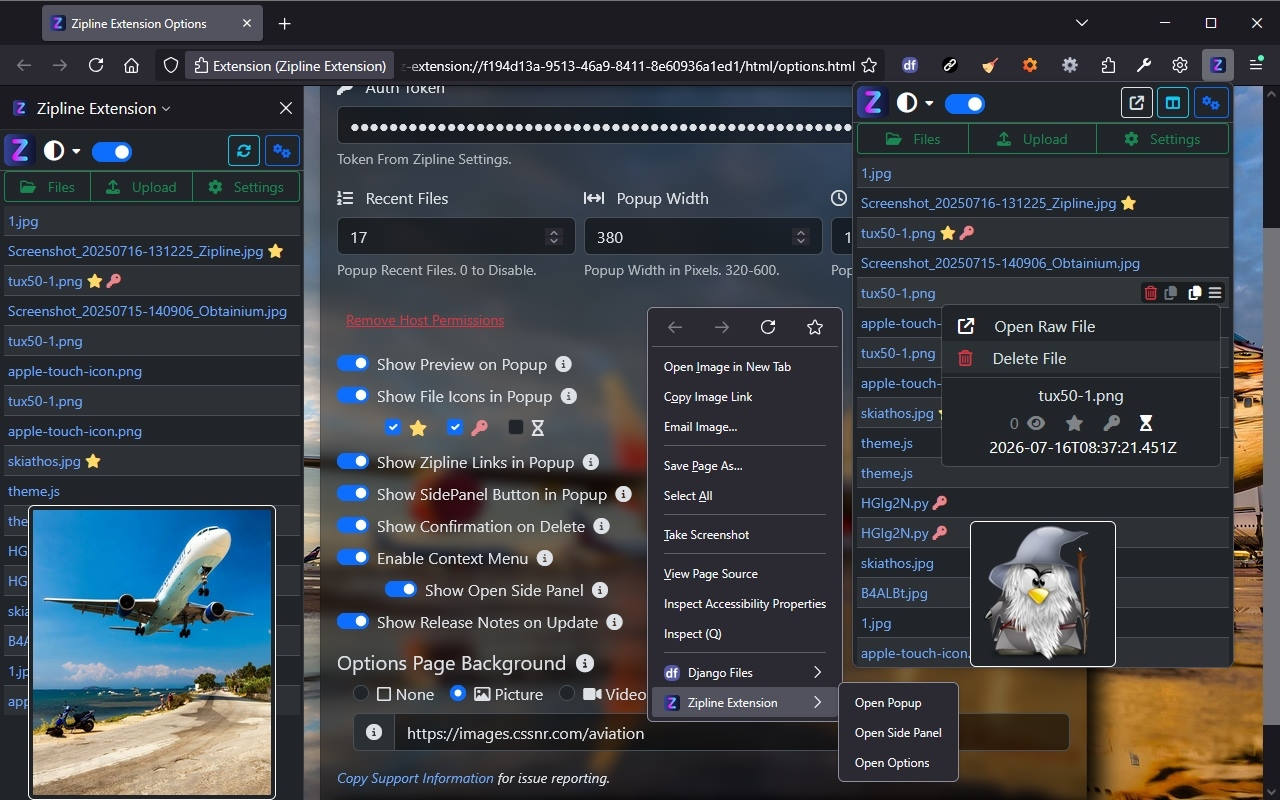1280x800 pixels.
Task: Click the broom extension icon in browser toolbar
Action: (x=990, y=65)
